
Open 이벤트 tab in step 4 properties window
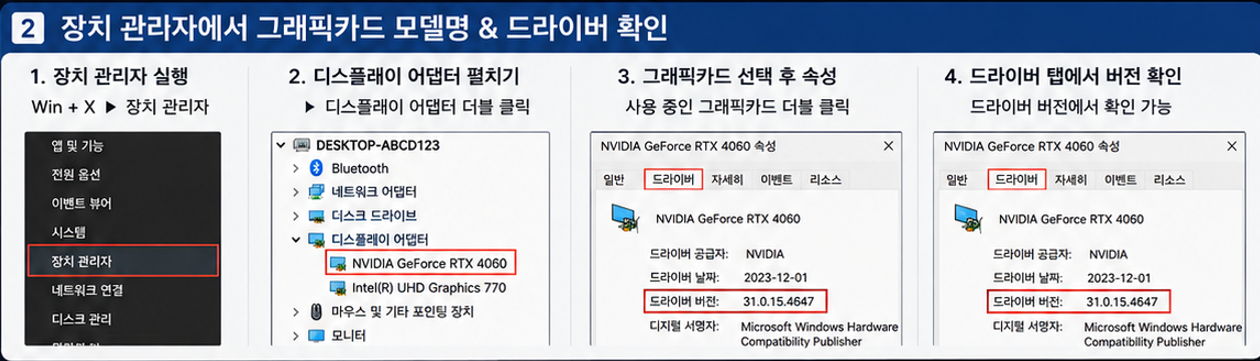(1120, 180)
